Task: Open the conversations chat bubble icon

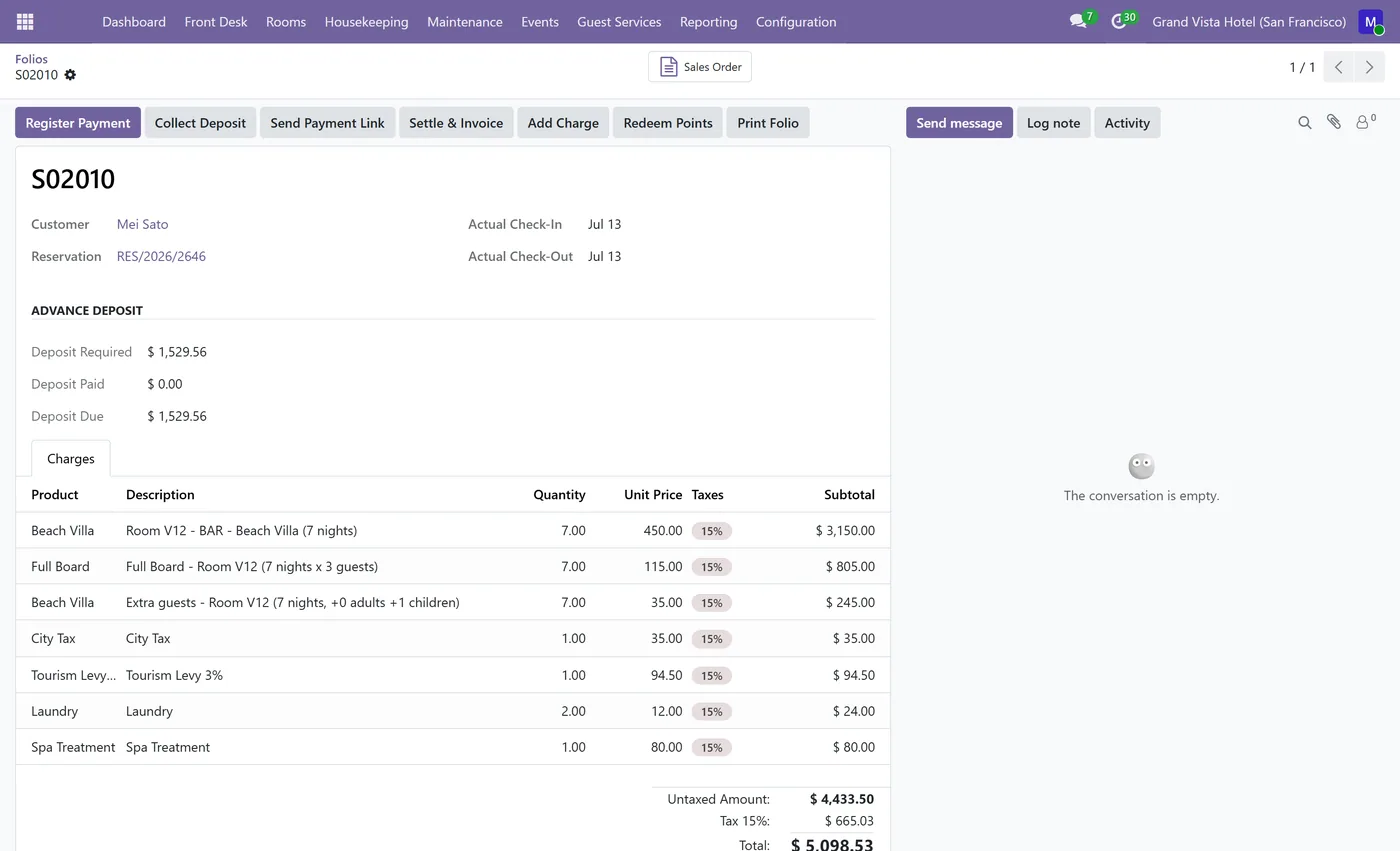Action: point(1078,21)
